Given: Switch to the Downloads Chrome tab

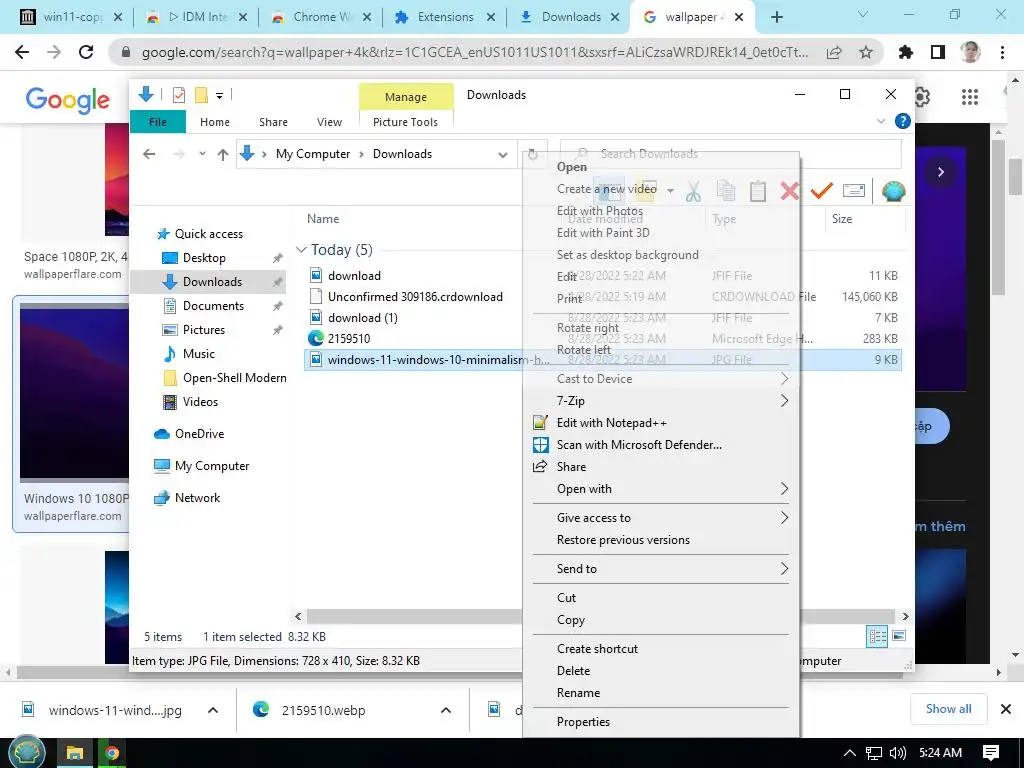Looking at the screenshot, I should coord(570,17).
